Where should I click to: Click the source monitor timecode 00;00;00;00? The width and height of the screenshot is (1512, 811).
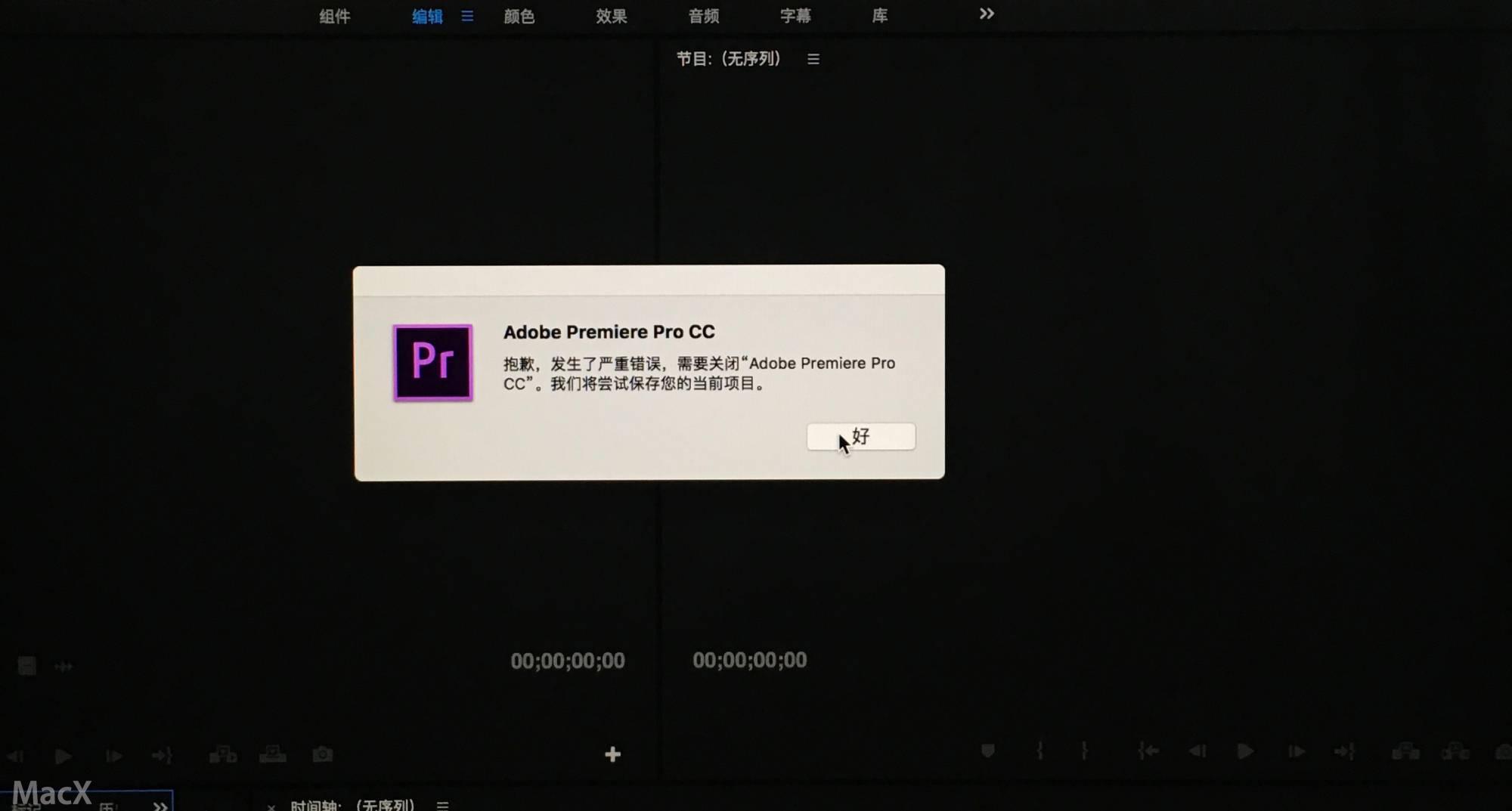click(x=568, y=661)
